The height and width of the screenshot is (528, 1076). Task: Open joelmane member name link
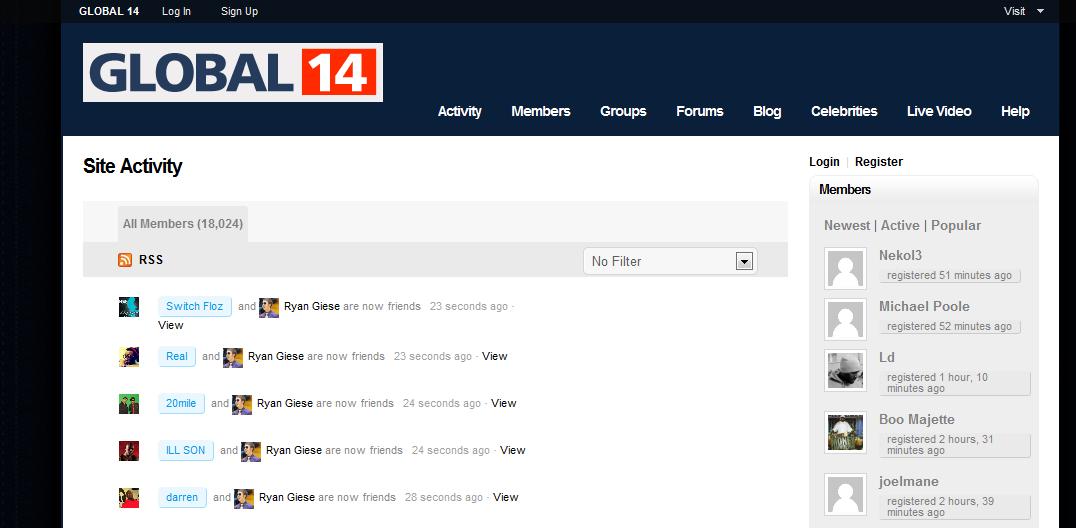click(909, 481)
